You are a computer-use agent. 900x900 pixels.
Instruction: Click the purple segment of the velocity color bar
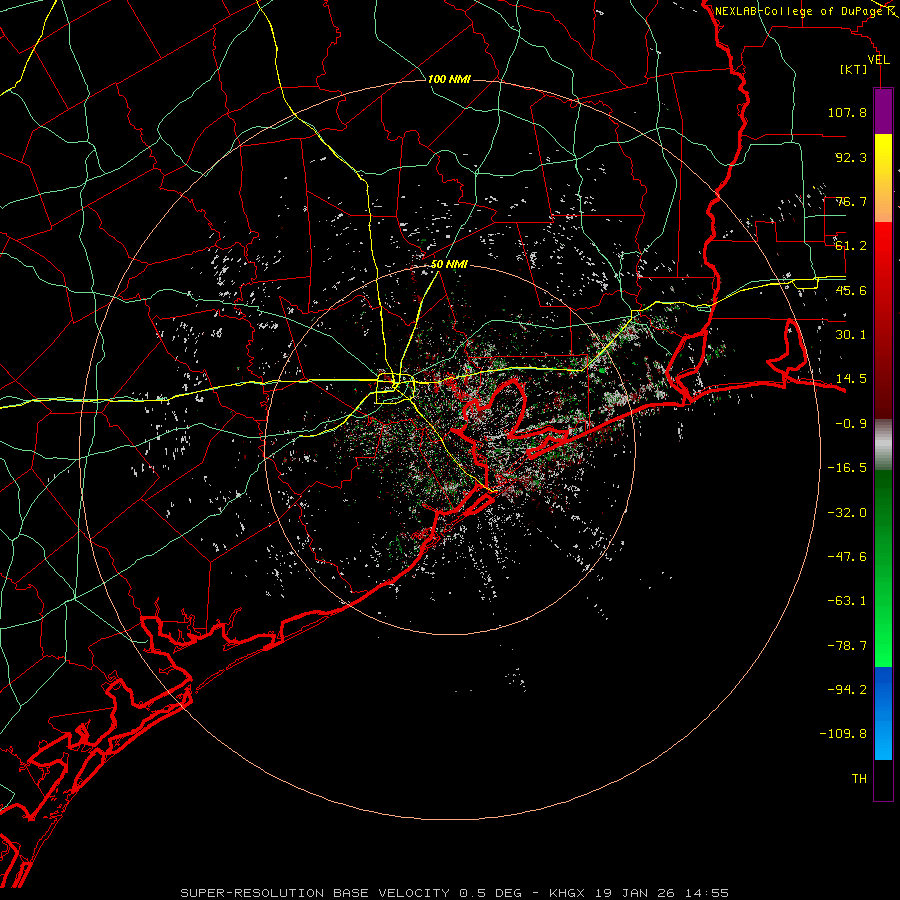point(883,111)
